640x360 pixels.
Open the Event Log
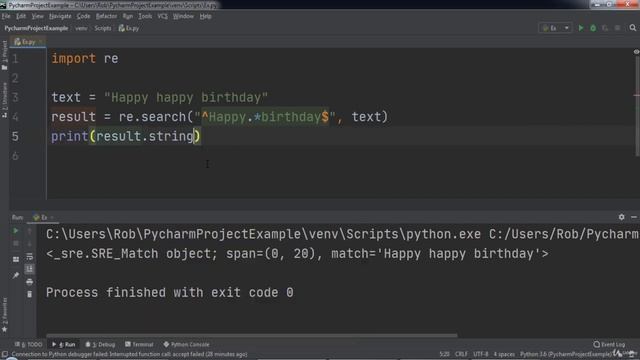point(609,344)
